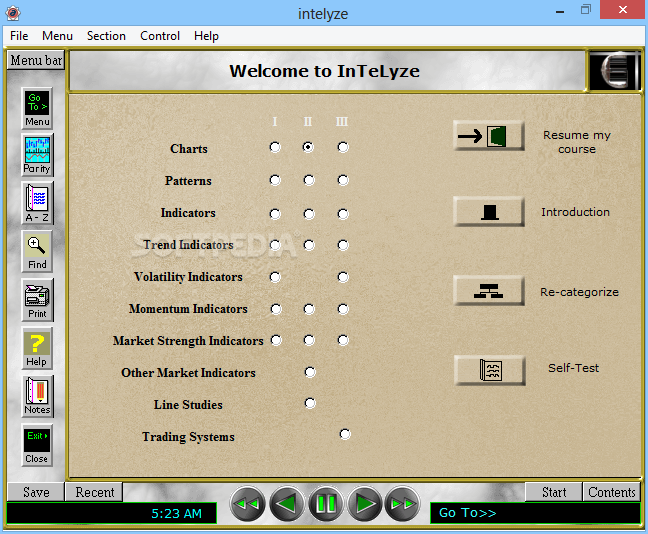
Task: Select Trend Indicators level II radio button
Action: [309, 245]
